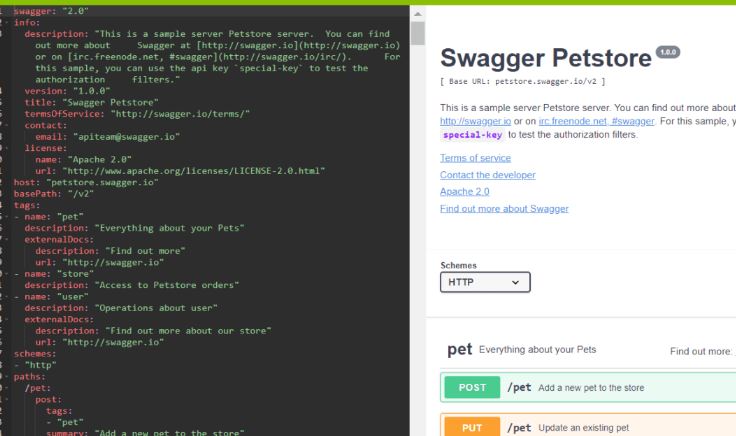
Task: Open the Contact the developer link
Action: tap(488, 175)
